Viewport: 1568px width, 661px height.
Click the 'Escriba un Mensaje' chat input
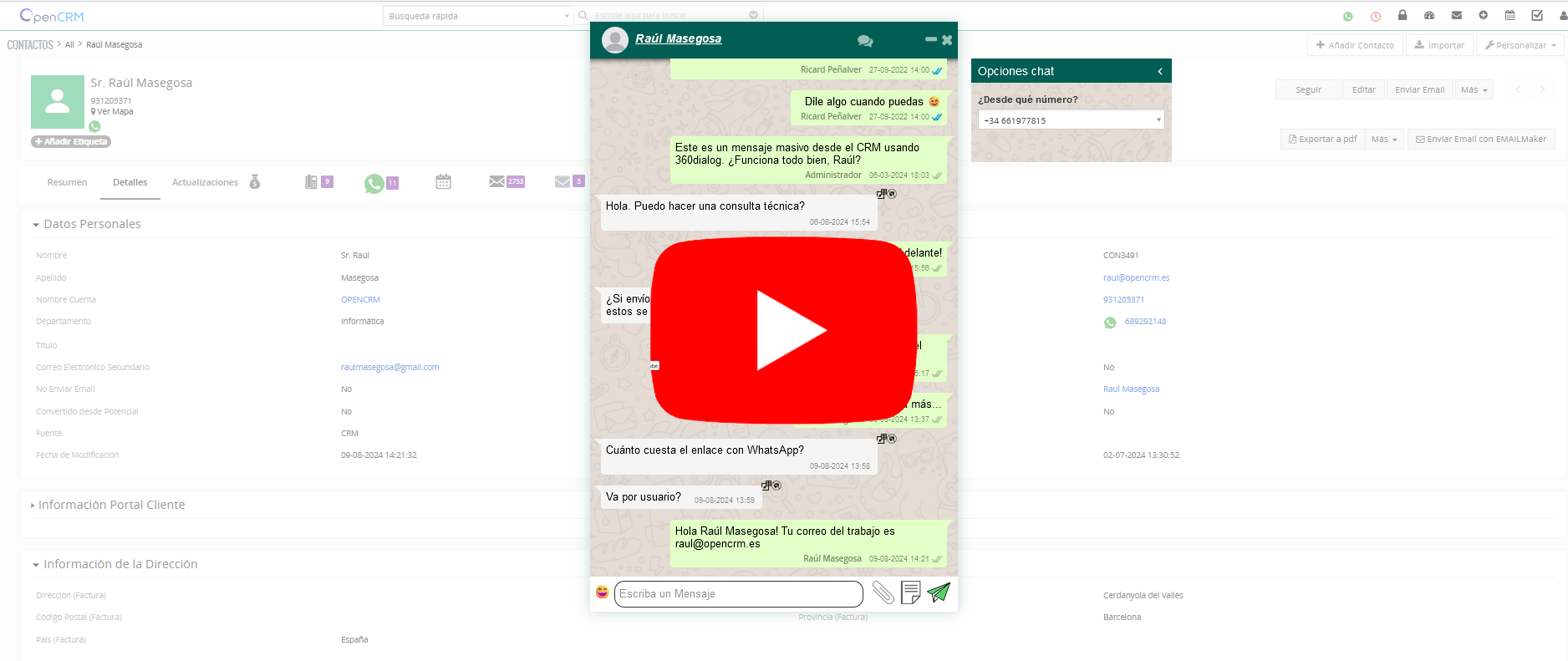[x=738, y=593]
